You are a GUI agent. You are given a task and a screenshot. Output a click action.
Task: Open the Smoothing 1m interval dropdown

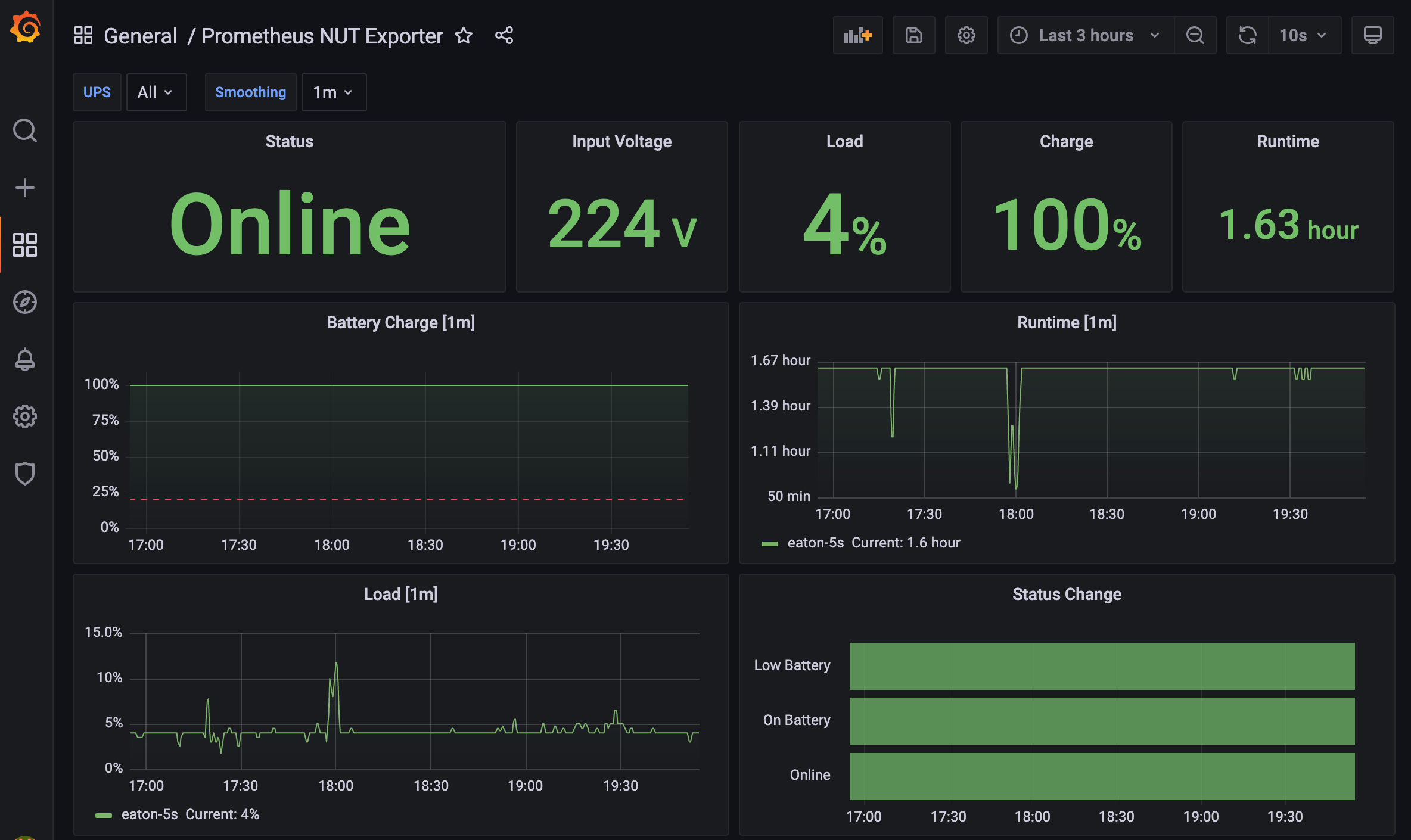tap(334, 92)
